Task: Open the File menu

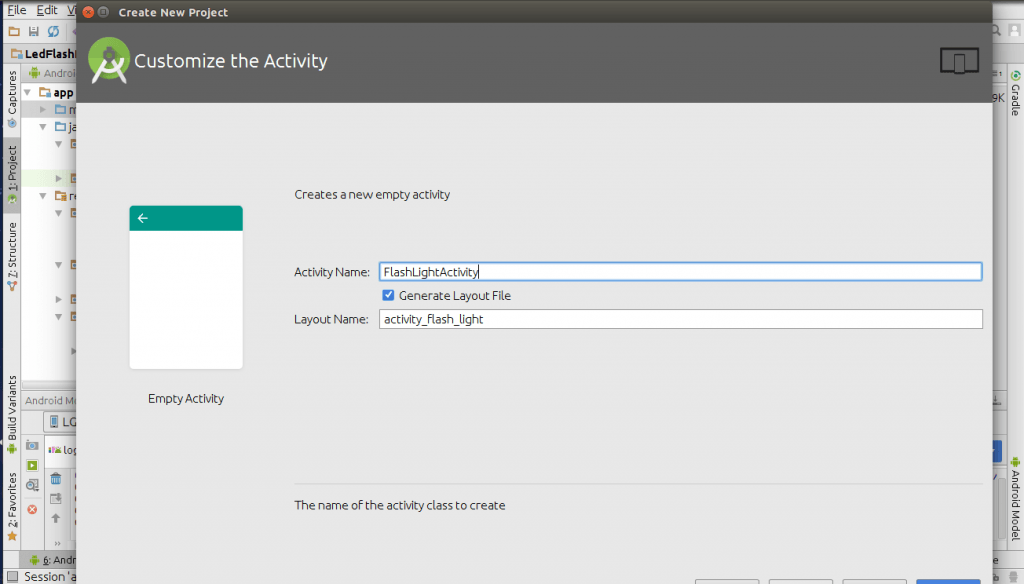Action: click(17, 10)
